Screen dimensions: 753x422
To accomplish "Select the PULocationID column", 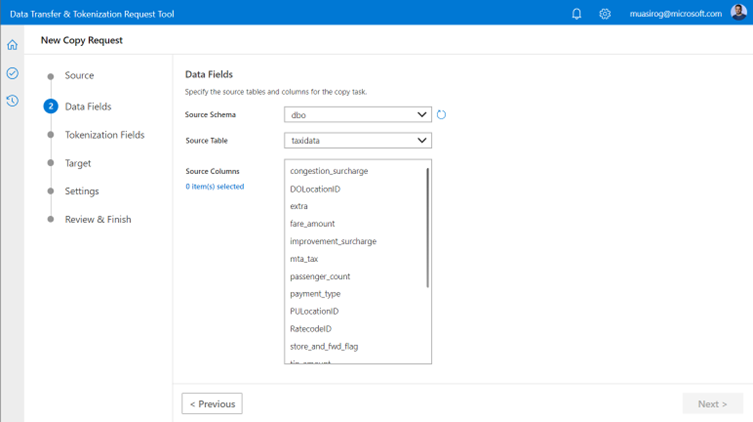I will 314,311.
